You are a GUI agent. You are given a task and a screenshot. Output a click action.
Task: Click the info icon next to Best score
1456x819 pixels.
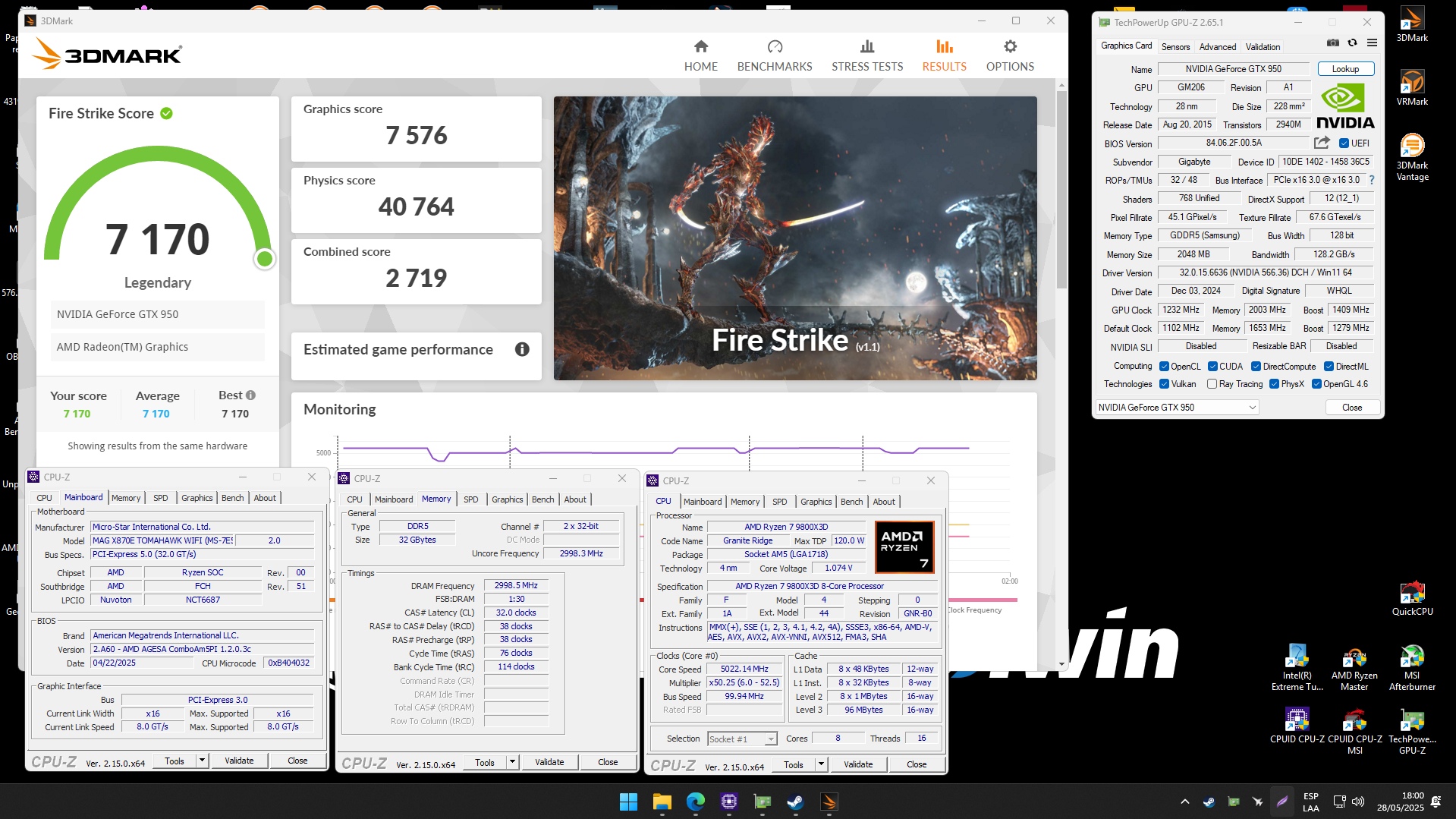click(x=251, y=395)
